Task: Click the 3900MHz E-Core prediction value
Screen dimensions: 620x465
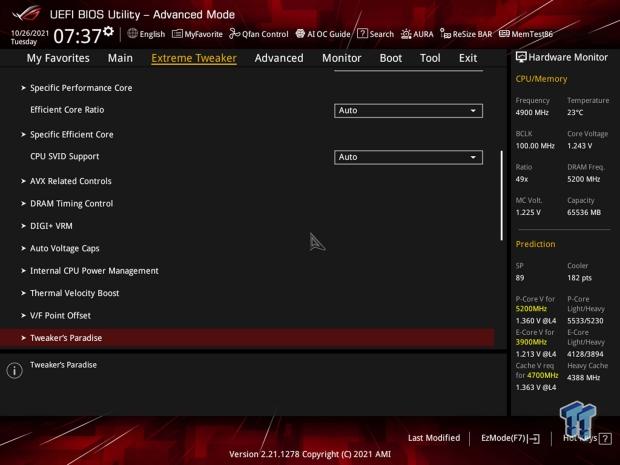Action: click(531, 342)
